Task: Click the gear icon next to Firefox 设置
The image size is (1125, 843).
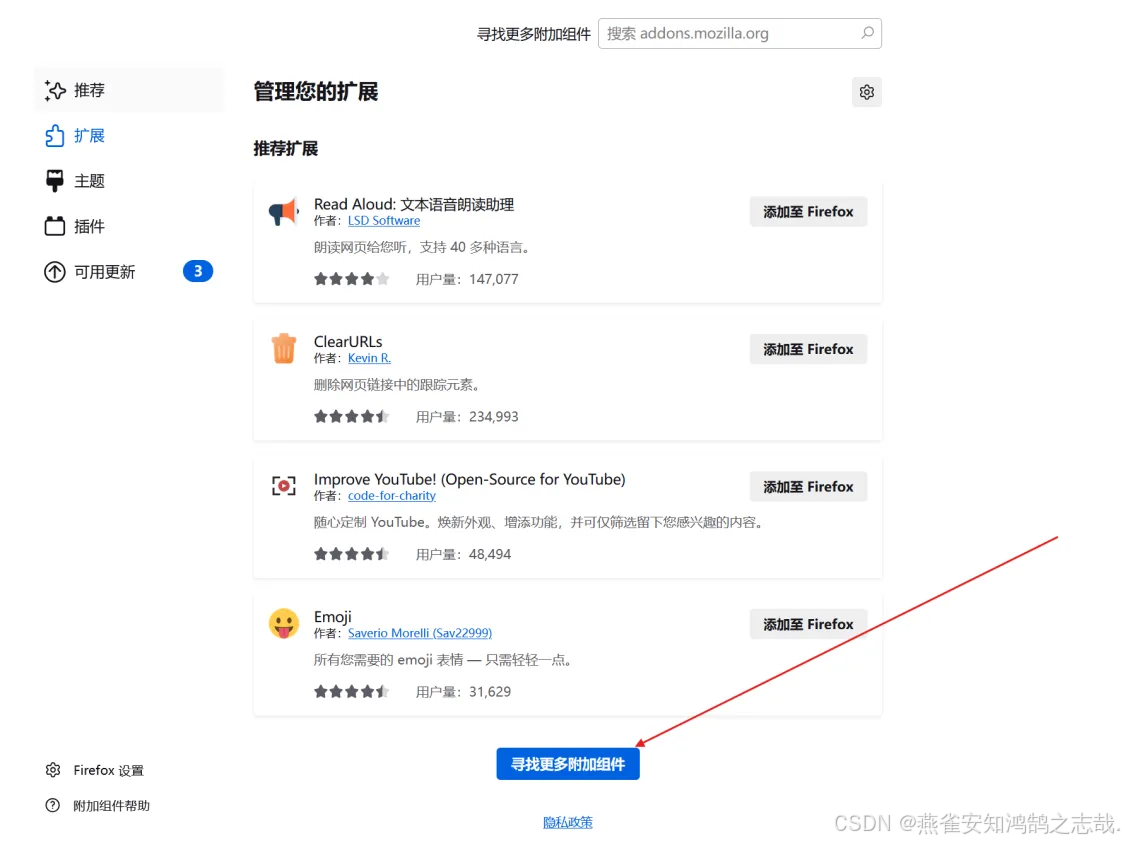Action: (53, 770)
